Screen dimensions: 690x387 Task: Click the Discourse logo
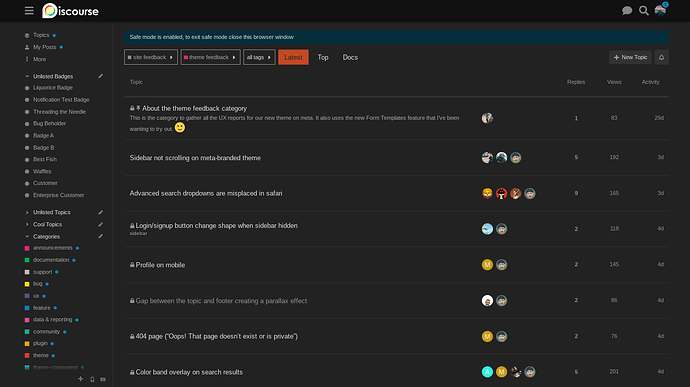point(70,11)
